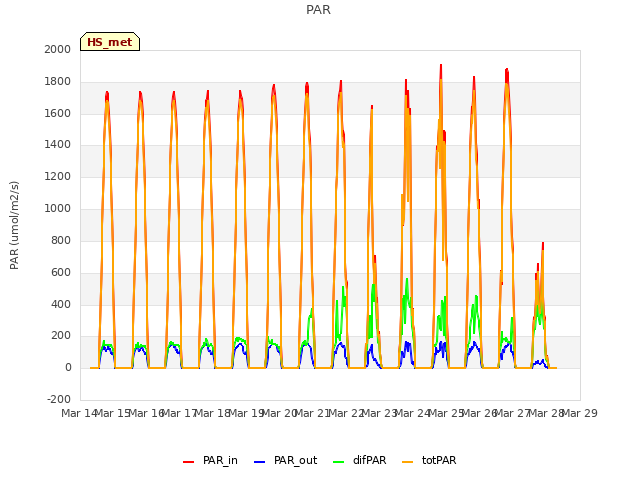This screenshot has width=640, height=480.
Task: Click the 200 y-axis tick label
Action: pos(61,336)
